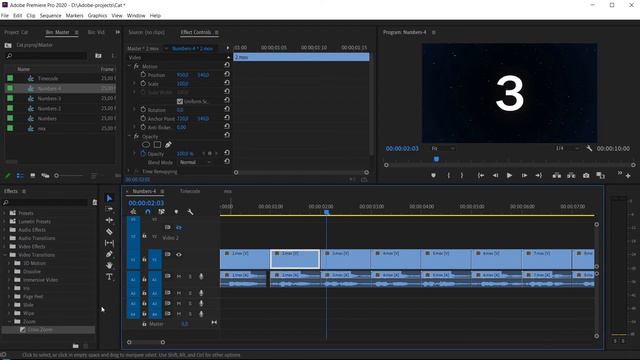Toggle Linked Selection in timeline
The width and height of the screenshot is (640, 360).
tap(162, 212)
